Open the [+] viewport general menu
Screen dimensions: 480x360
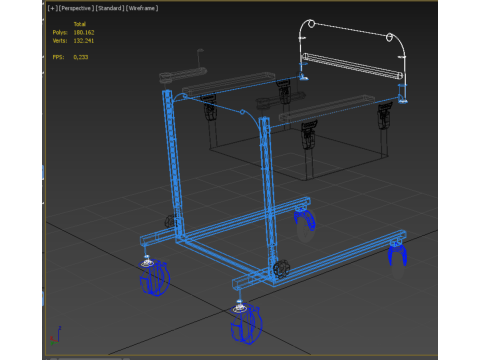click(x=52, y=8)
